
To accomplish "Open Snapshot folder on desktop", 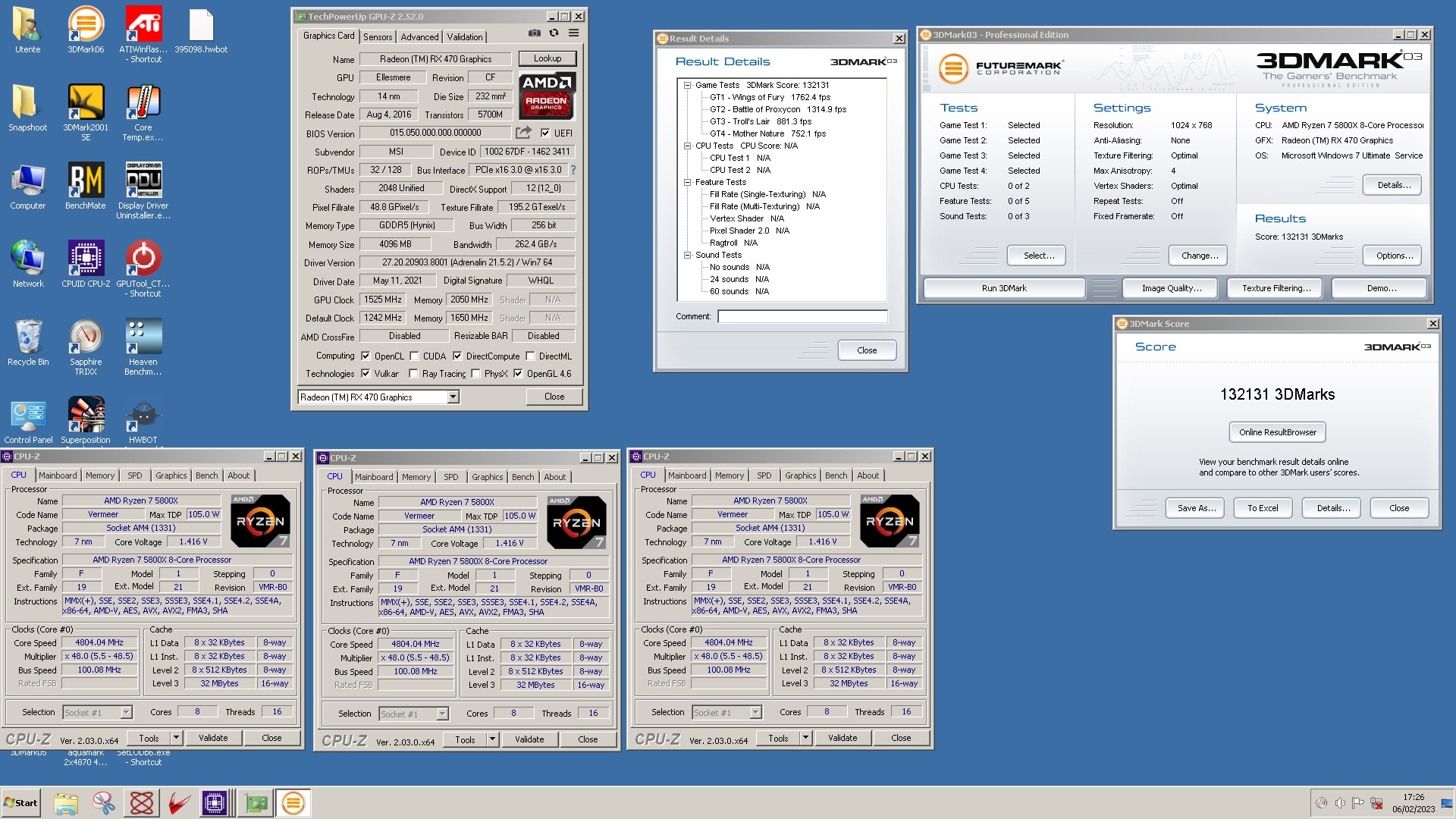I will tap(28, 108).
